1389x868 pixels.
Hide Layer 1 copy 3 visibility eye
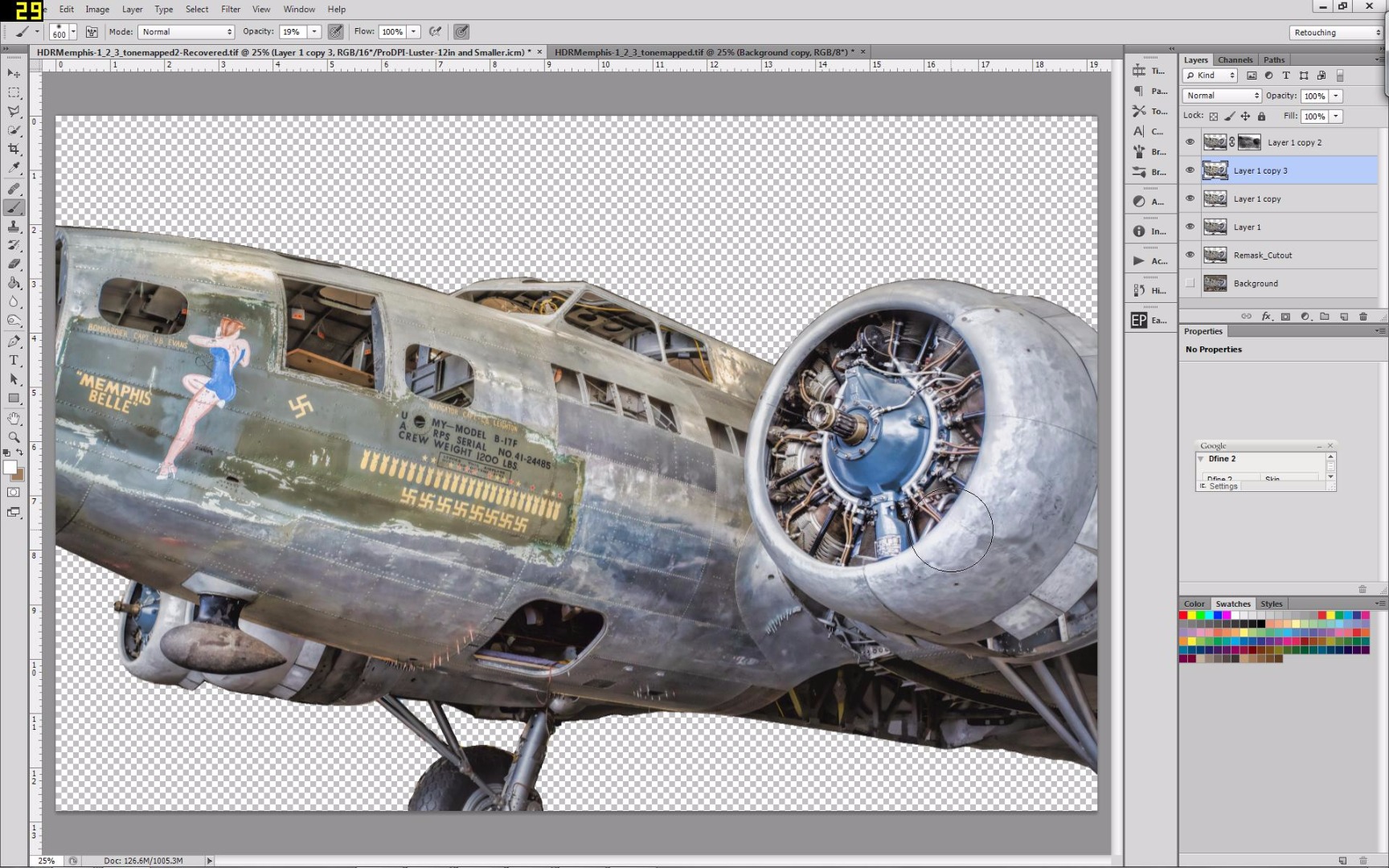[1190, 170]
